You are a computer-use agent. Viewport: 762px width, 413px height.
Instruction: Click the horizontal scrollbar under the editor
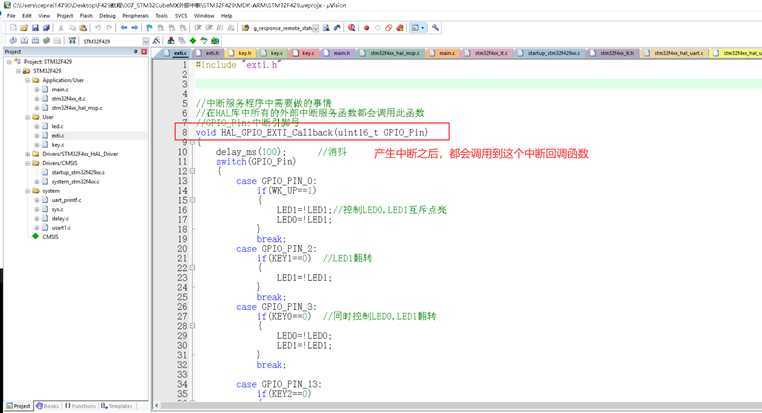point(460,405)
